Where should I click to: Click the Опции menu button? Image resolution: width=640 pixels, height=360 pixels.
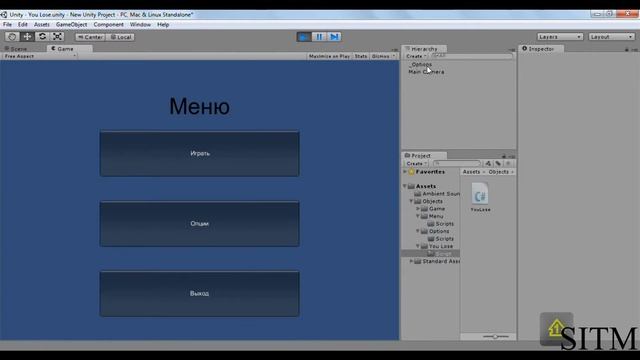pyautogui.click(x=200, y=224)
